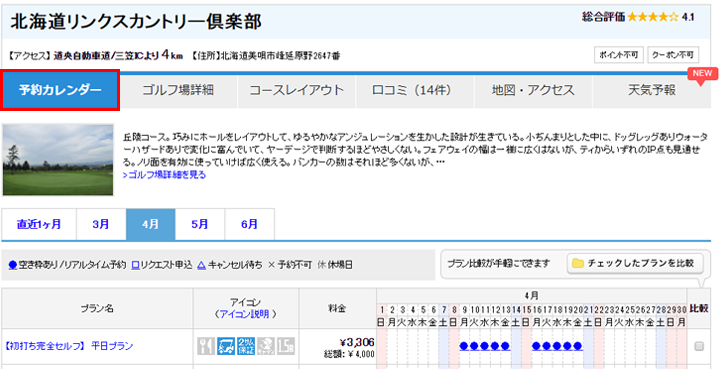Click the meal fork-and-knife plan icon
This screenshot has width=720, height=369.
click(206, 346)
